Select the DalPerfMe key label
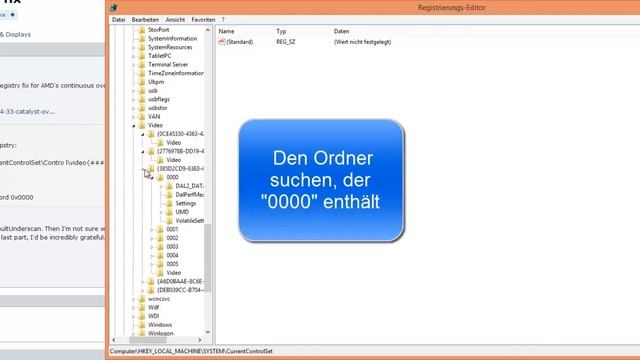The height and width of the screenshot is (360, 640). [x=189, y=195]
